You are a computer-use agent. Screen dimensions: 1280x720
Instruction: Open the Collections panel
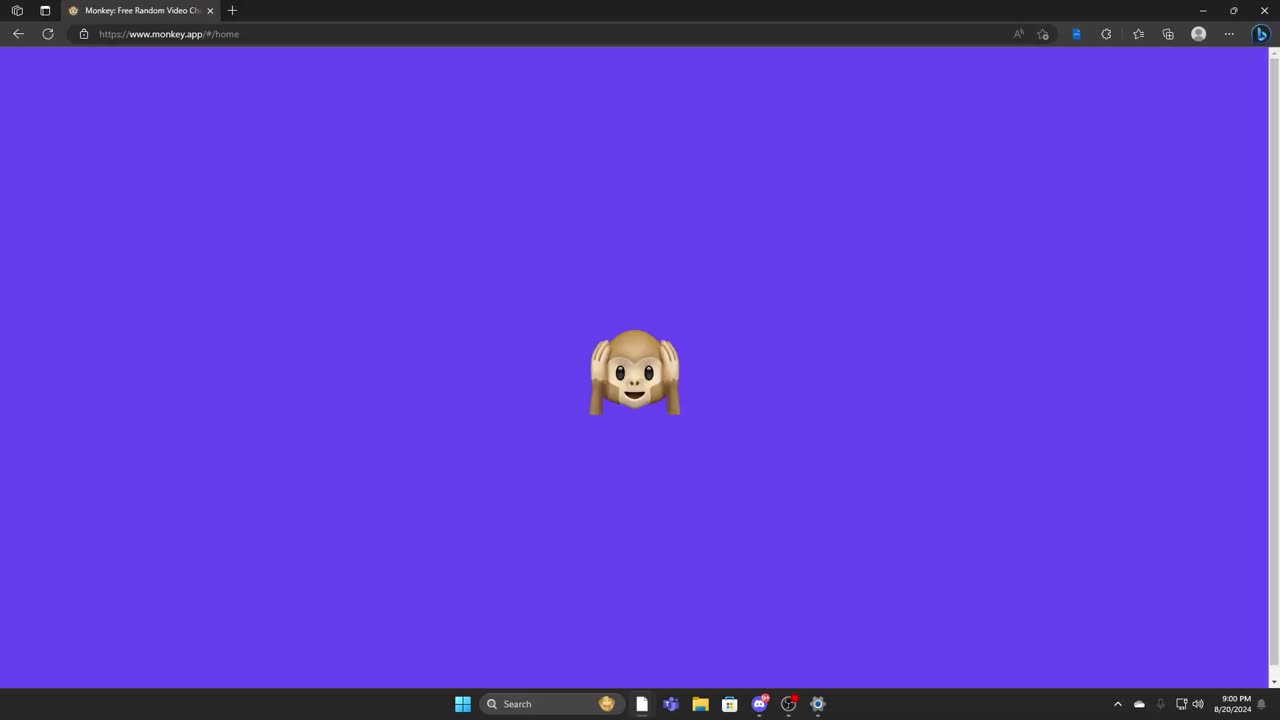click(1168, 34)
